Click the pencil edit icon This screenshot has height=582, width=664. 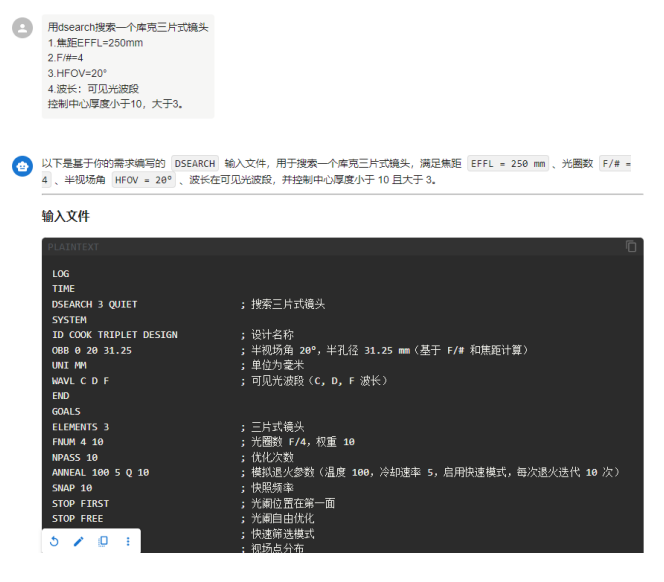point(79,541)
